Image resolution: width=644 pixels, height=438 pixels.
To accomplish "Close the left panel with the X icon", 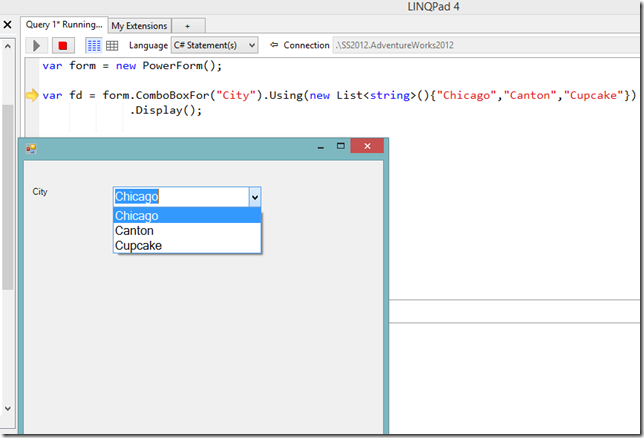I will click(7, 25).
